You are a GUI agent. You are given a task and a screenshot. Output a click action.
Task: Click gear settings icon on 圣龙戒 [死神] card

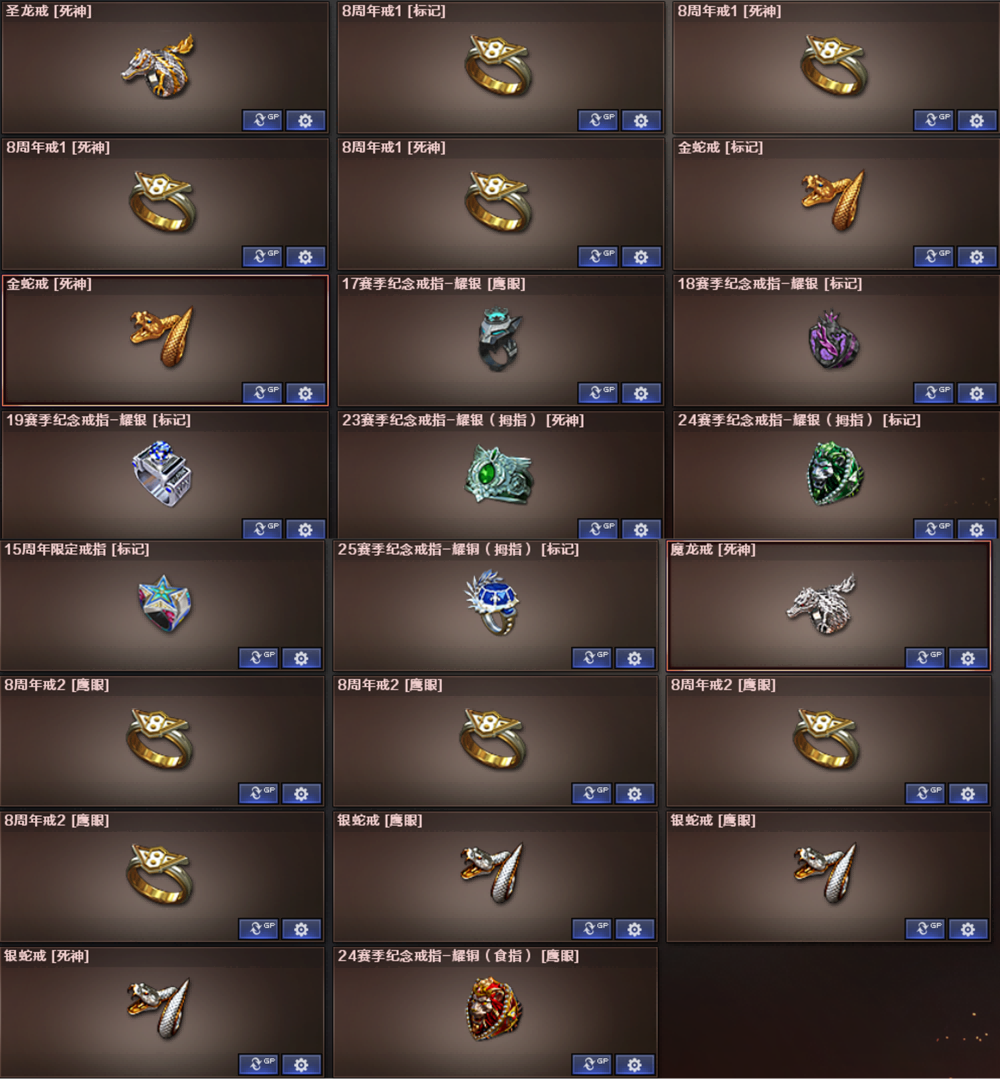(x=305, y=120)
